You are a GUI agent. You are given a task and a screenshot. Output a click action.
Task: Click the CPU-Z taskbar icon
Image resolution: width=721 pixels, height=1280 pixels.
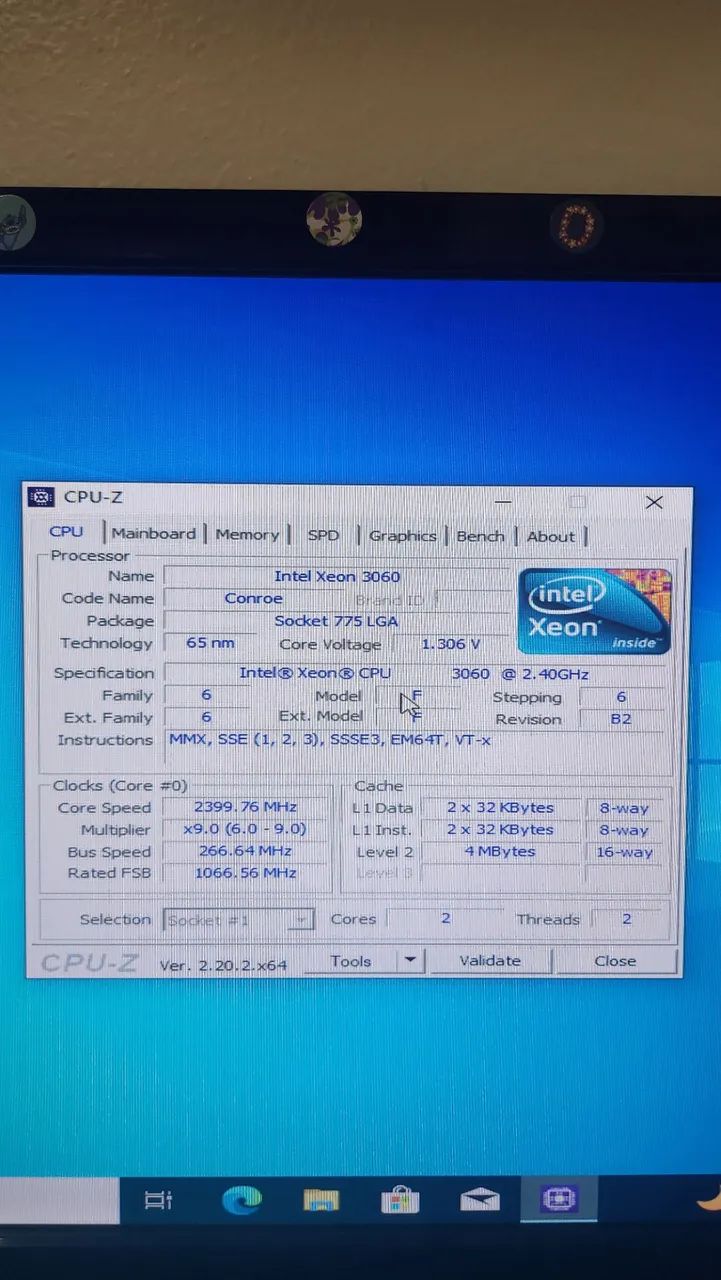point(559,1198)
